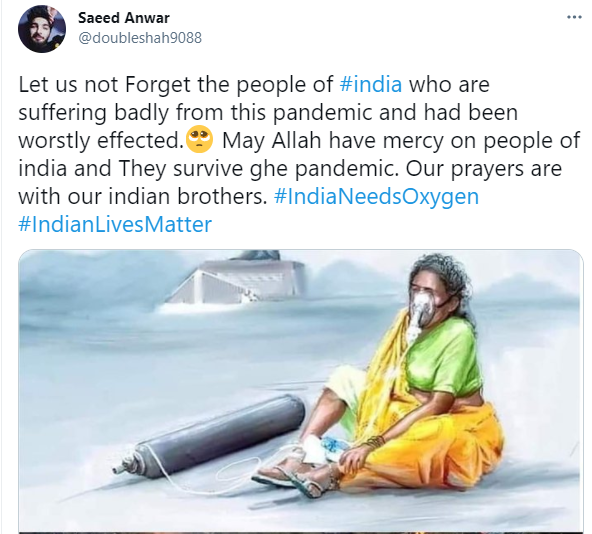The height and width of the screenshot is (534, 592).
Task: Click the grey oxygen cylinder in the illustration
Action: tap(210, 437)
